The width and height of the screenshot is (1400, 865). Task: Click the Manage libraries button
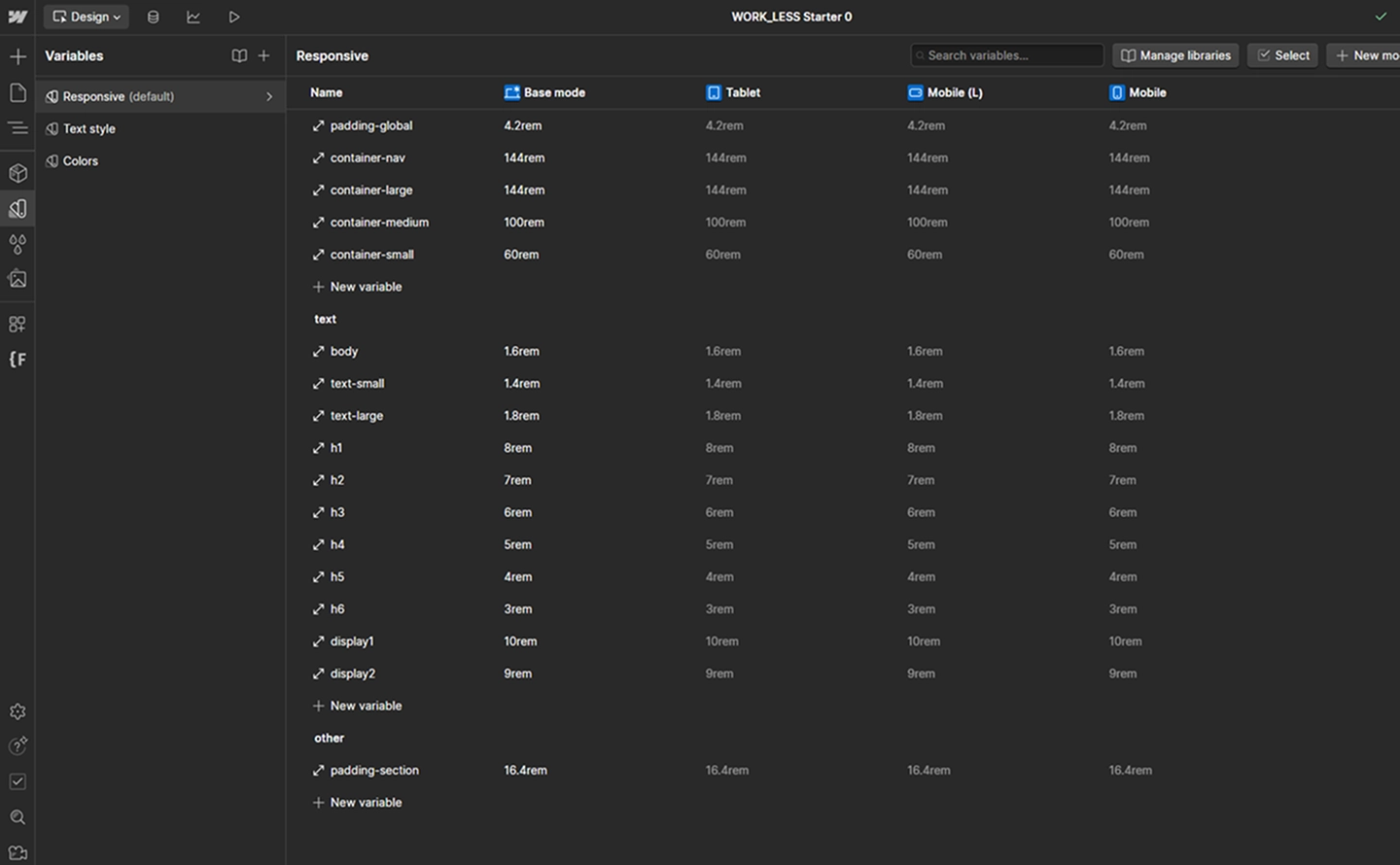(x=1175, y=55)
